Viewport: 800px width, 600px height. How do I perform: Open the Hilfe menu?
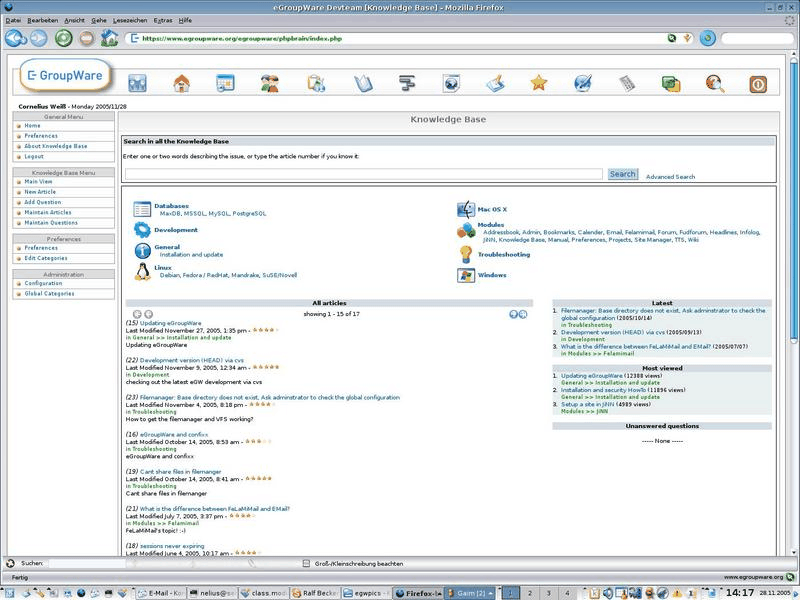point(185,20)
